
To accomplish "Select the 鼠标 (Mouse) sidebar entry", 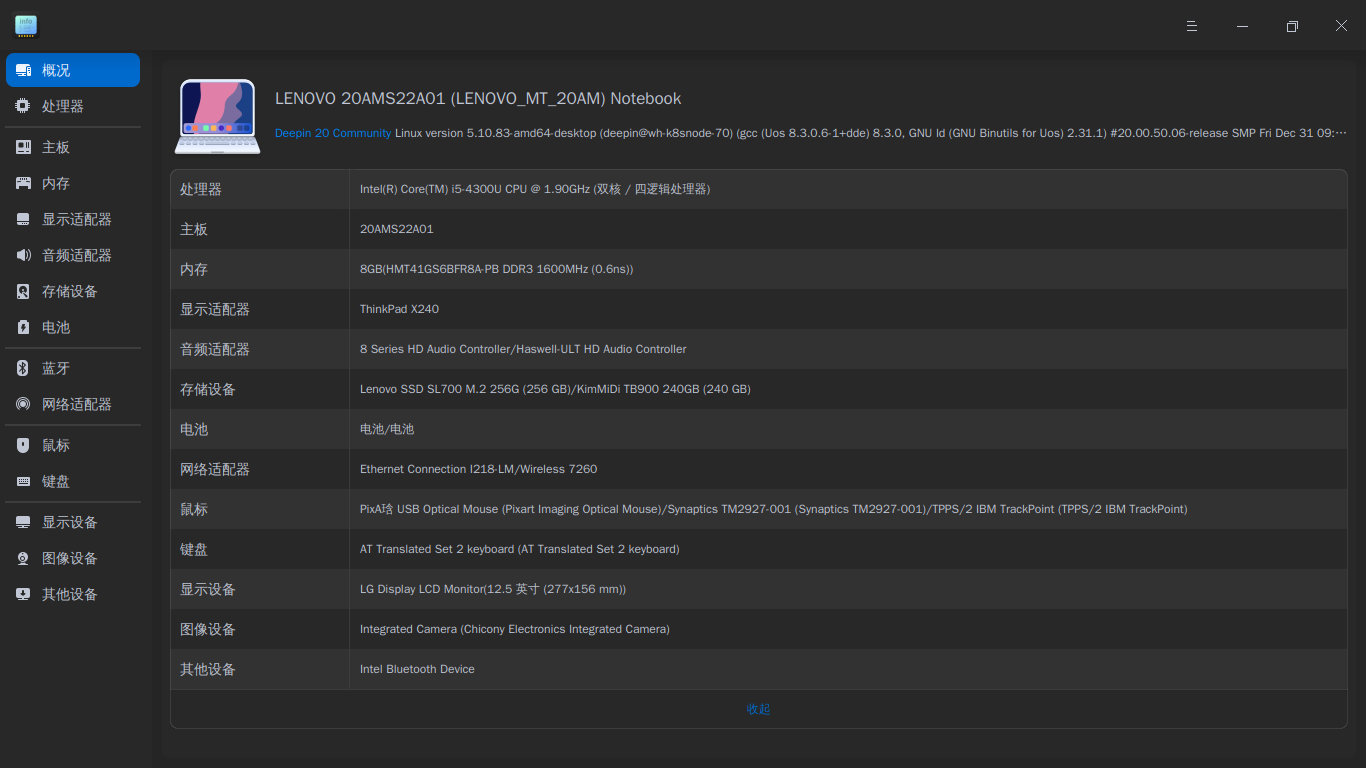I will [55, 445].
